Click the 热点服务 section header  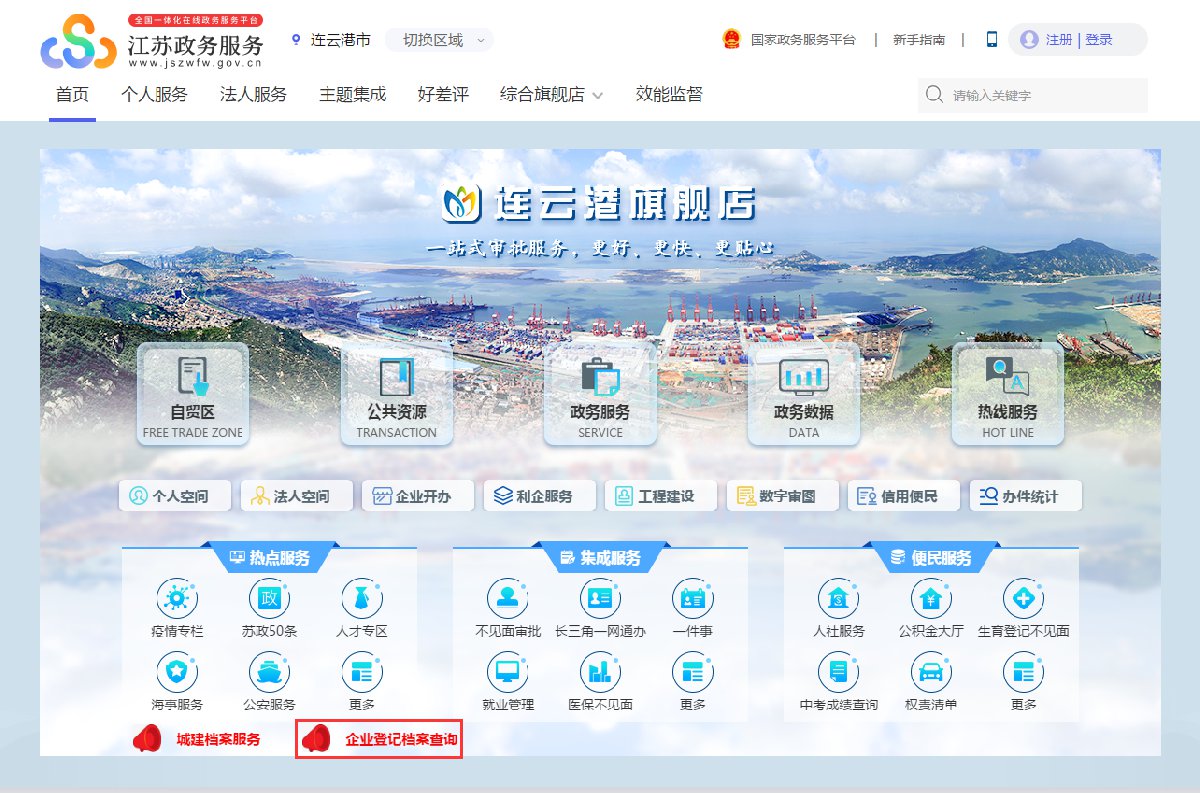coord(270,558)
